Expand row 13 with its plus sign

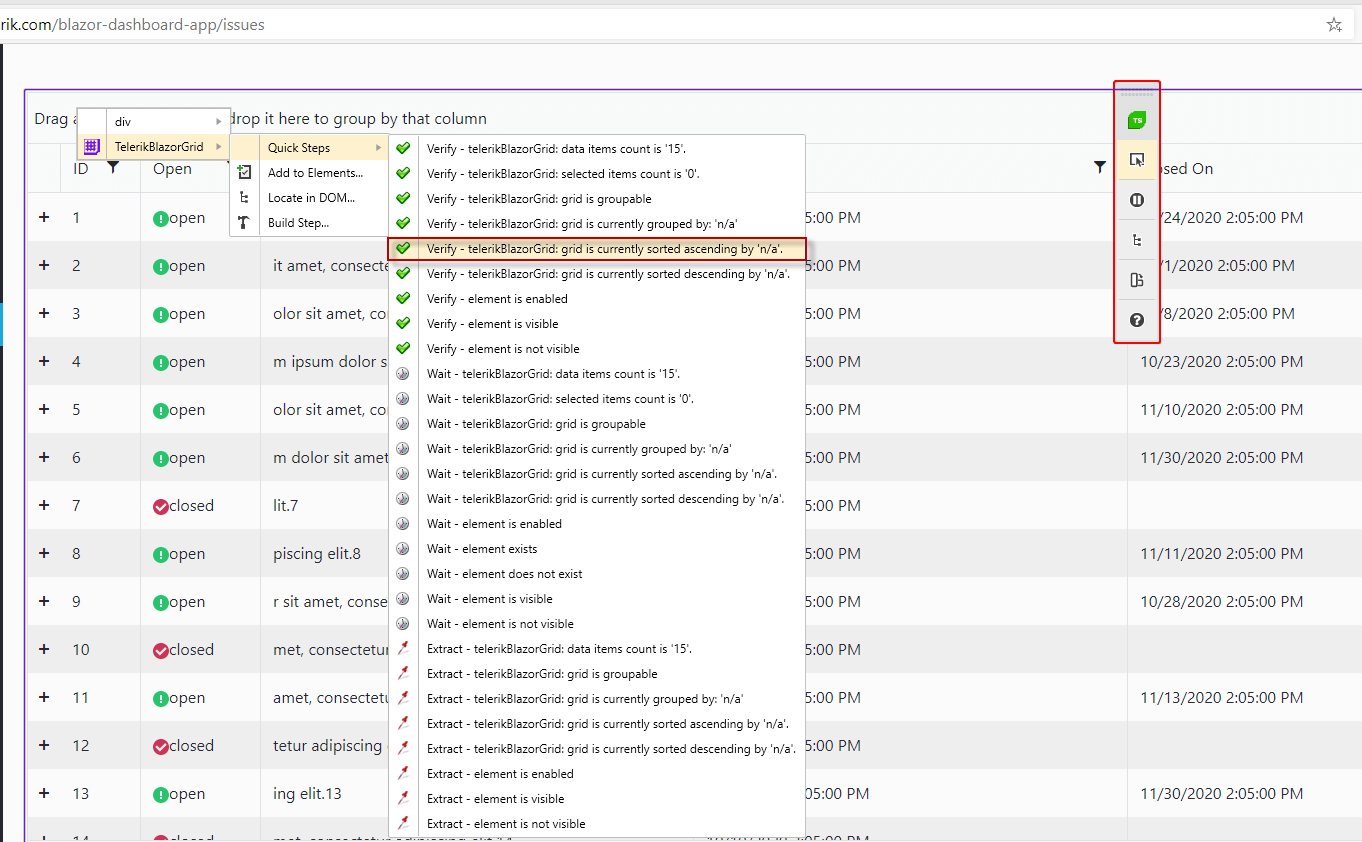44,793
